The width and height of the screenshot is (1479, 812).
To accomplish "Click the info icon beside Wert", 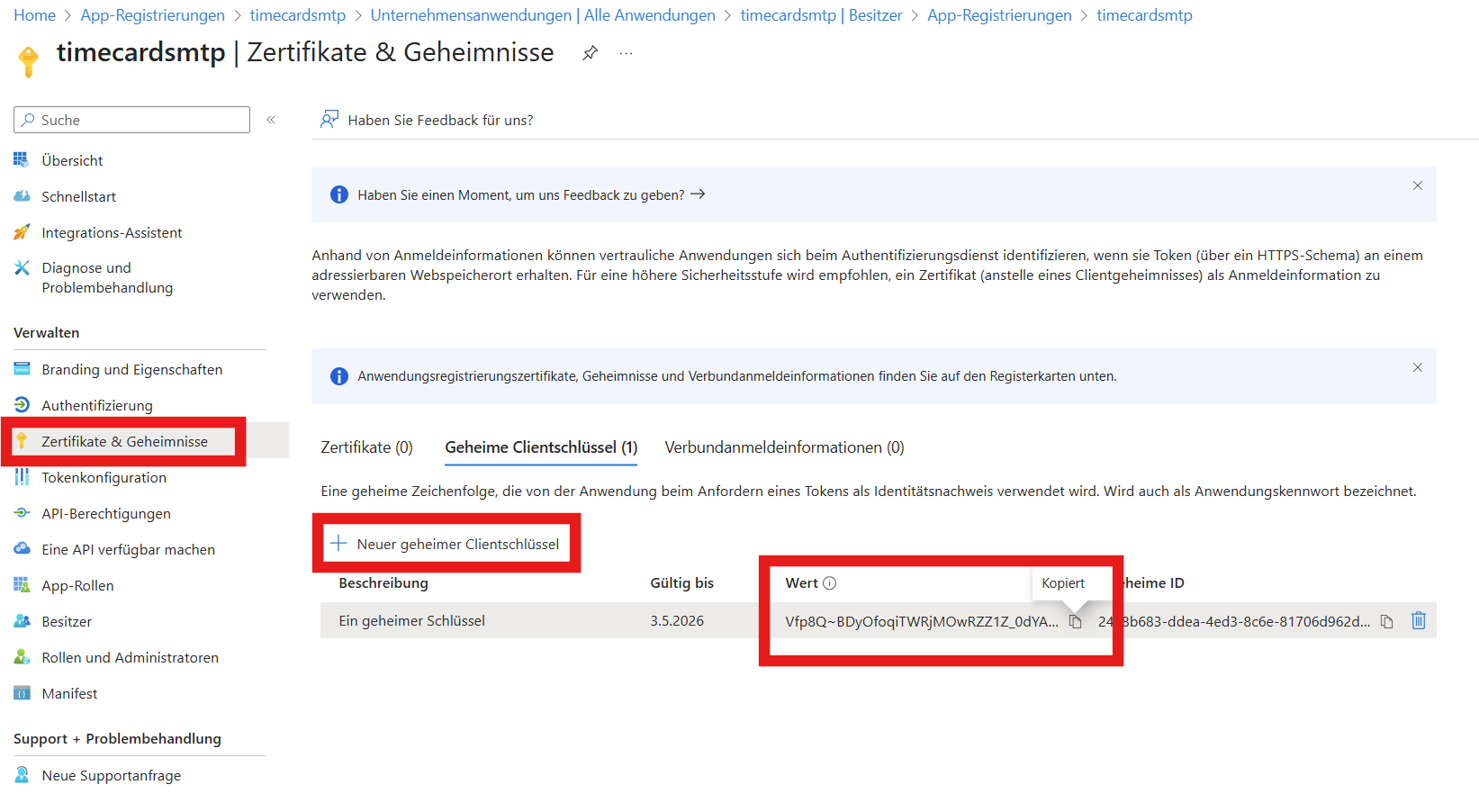I will click(830, 583).
